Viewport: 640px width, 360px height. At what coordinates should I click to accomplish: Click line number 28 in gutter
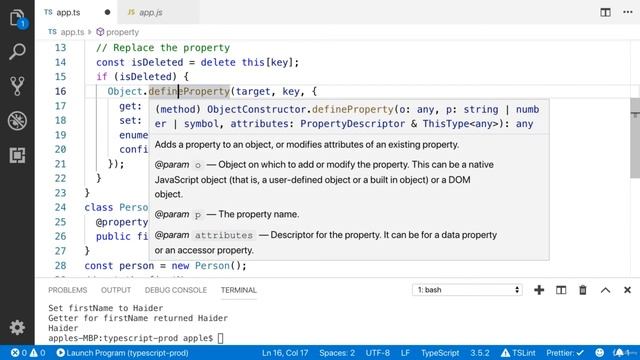(x=60, y=266)
